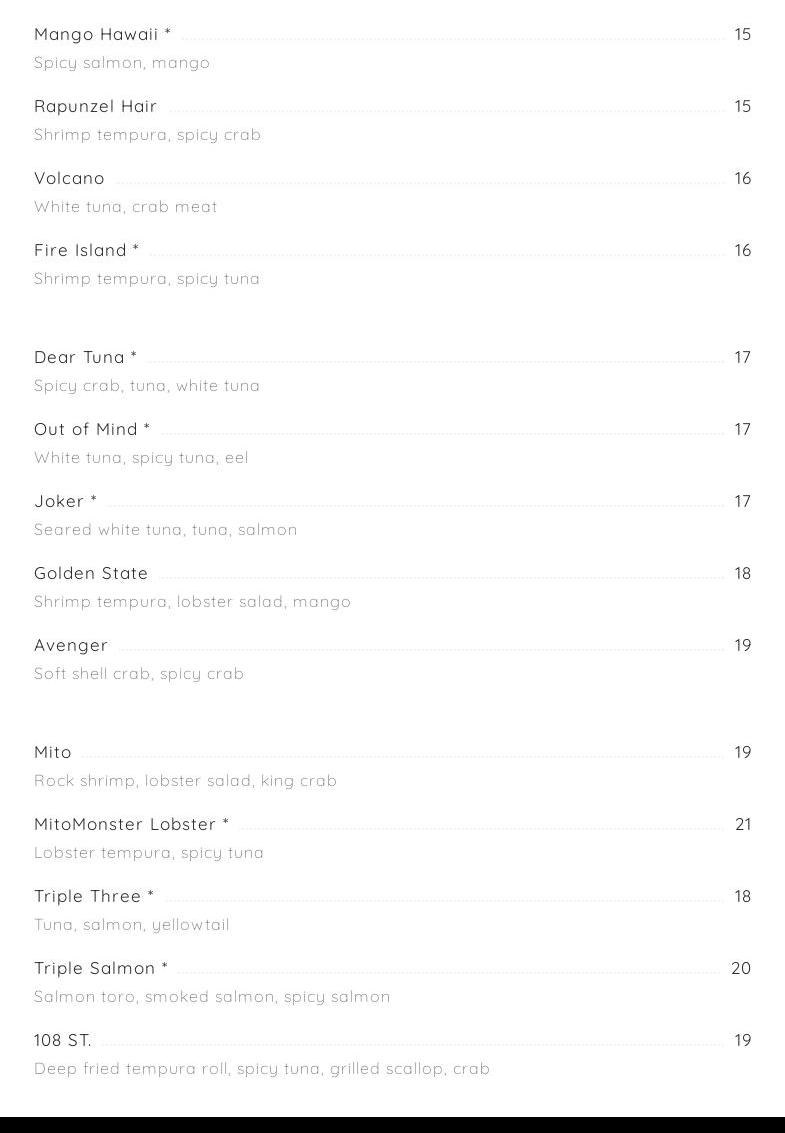Image resolution: width=785 pixels, height=1133 pixels.
Task: Select the Rapunzel Hair menu item
Action: 95,106
